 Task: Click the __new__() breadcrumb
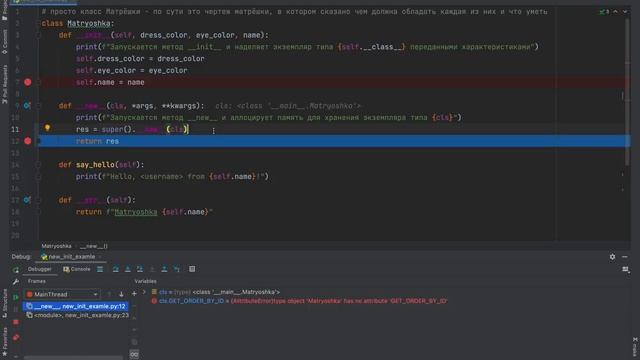[x=94, y=246]
